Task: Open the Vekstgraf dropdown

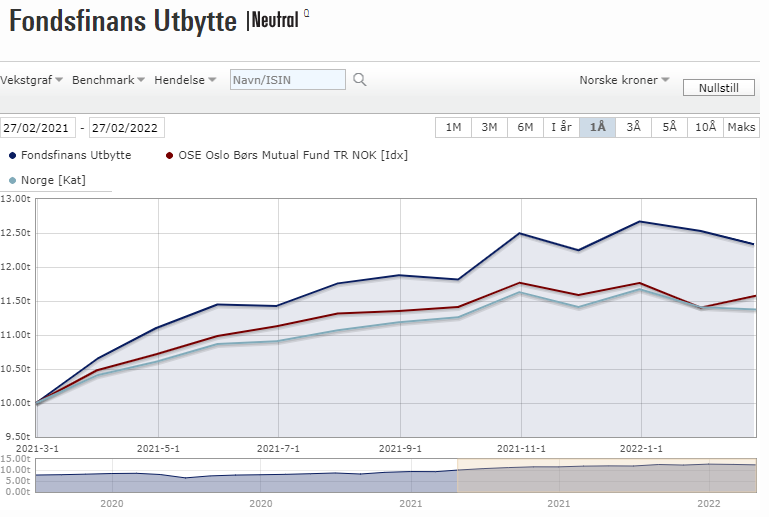Action: [31, 80]
